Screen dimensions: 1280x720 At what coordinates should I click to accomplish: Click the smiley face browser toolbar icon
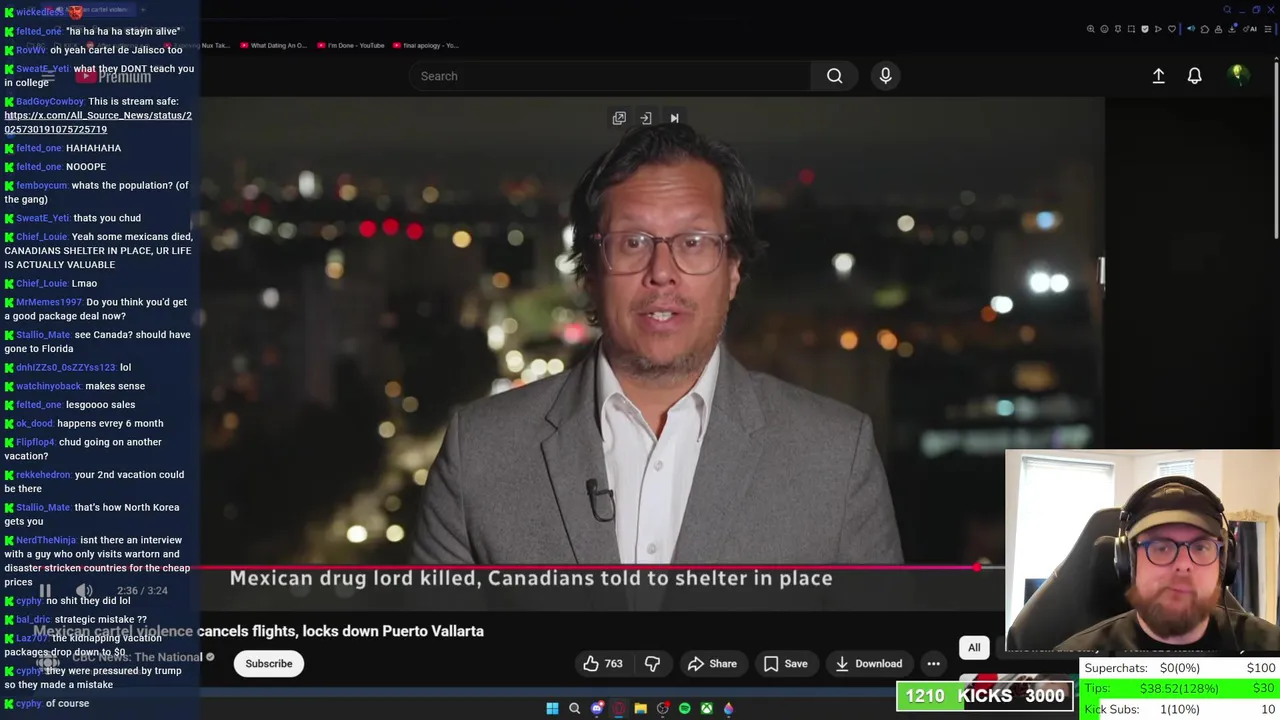[x=1104, y=29]
